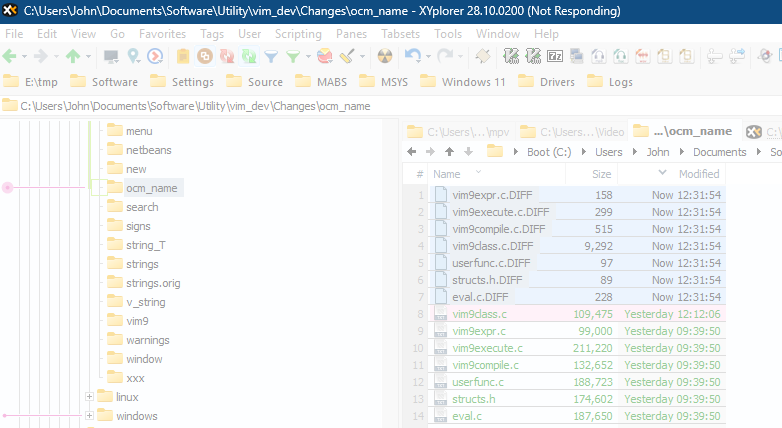Open the Back button history dropdown arrow
The width and height of the screenshot is (782, 428).
coord(25,57)
